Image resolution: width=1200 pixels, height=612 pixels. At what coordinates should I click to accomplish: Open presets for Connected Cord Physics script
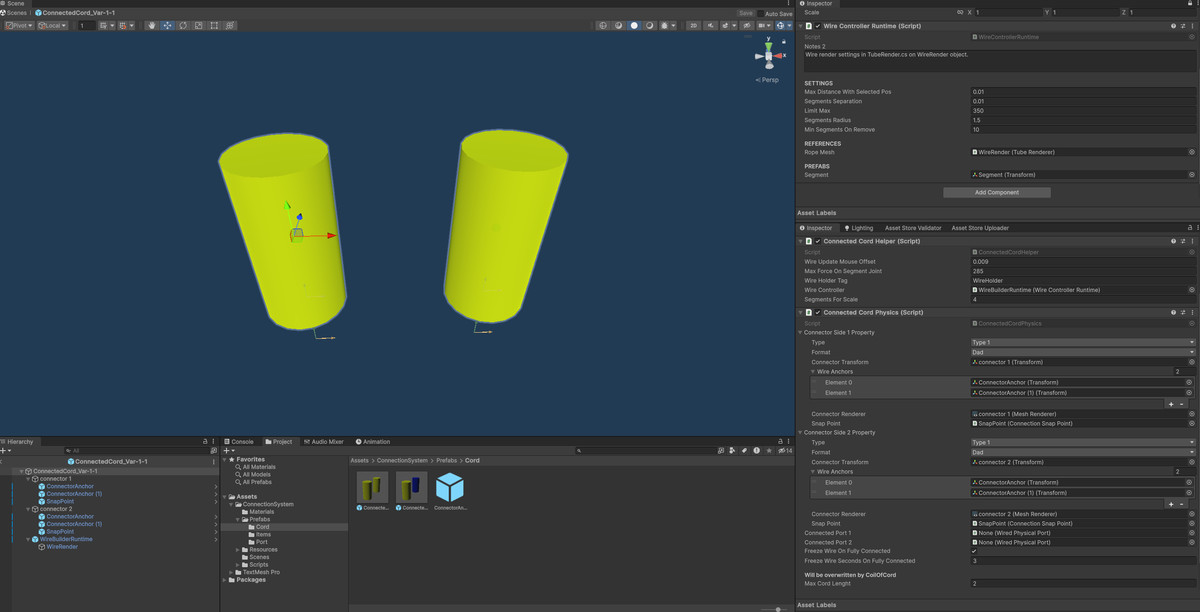pos(1183,312)
